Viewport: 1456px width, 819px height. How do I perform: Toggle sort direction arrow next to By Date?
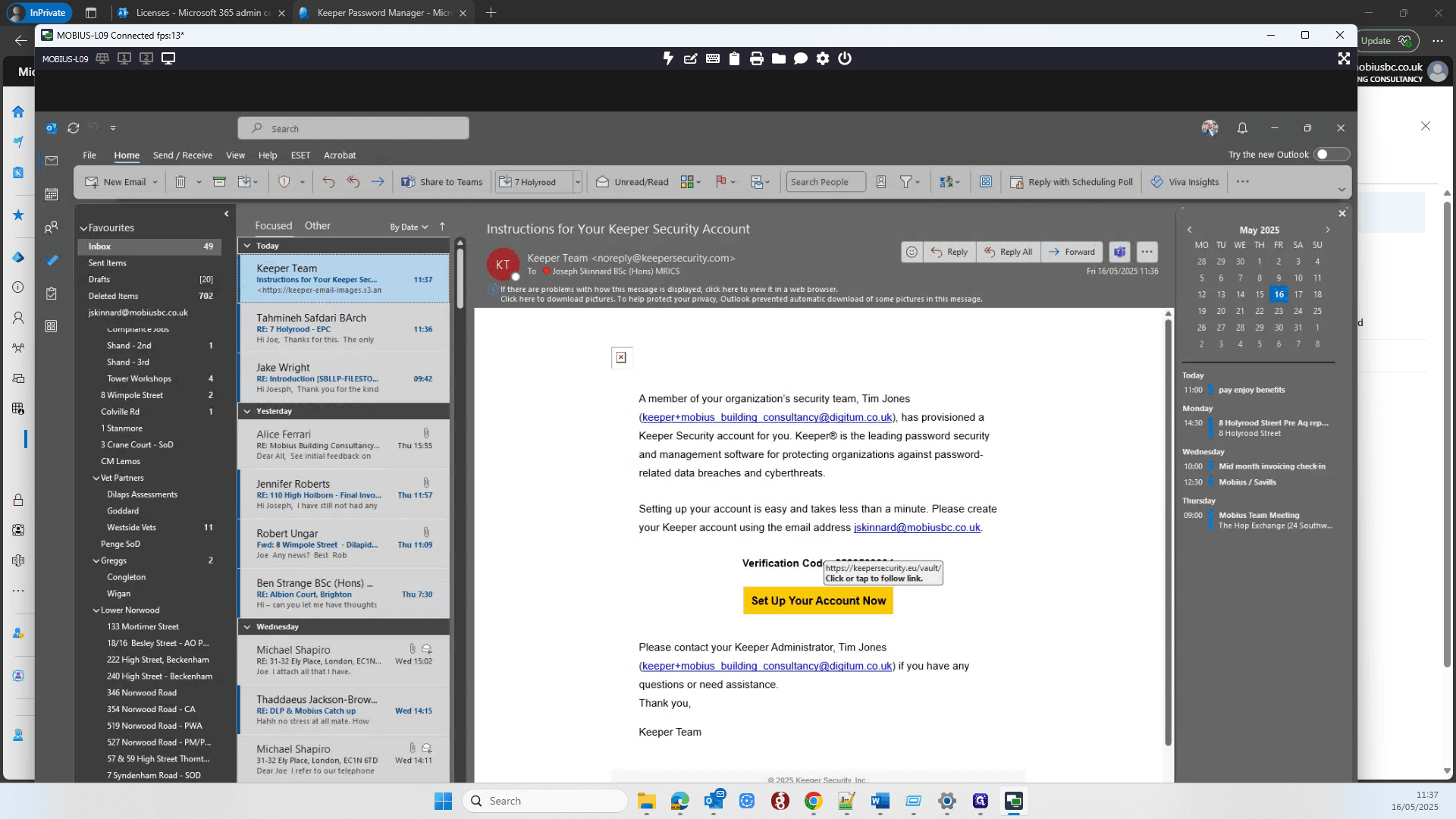coord(442,227)
